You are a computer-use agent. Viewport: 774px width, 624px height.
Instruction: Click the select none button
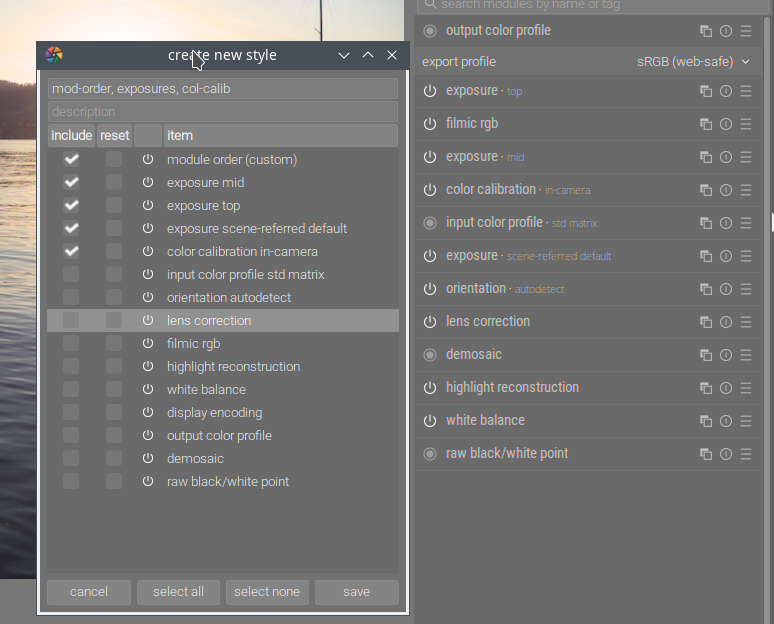[x=267, y=592]
